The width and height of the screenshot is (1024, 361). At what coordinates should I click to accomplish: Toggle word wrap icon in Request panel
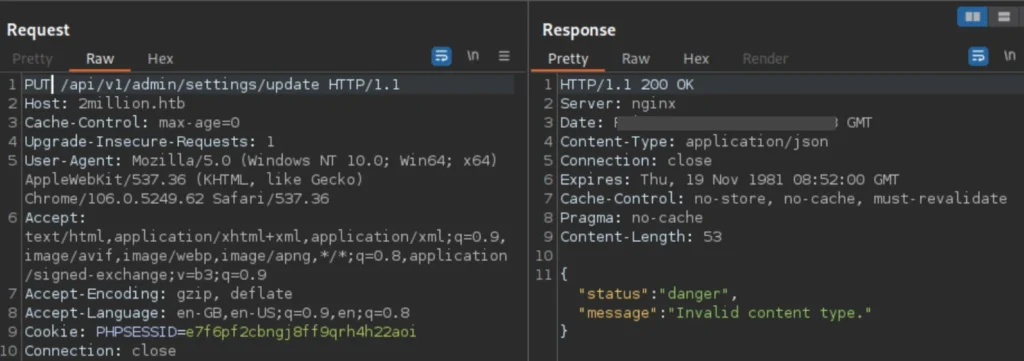[x=441, y=57]
